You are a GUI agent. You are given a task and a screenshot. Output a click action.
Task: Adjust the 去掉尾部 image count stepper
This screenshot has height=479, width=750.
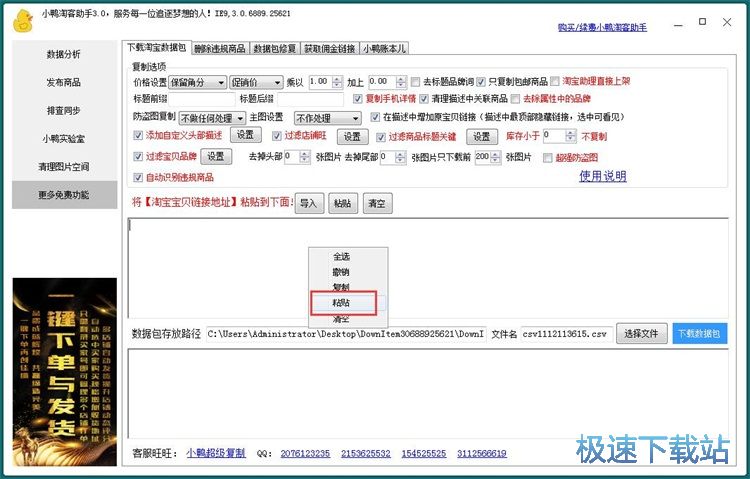pyautogui.click(x=401, y=157)
